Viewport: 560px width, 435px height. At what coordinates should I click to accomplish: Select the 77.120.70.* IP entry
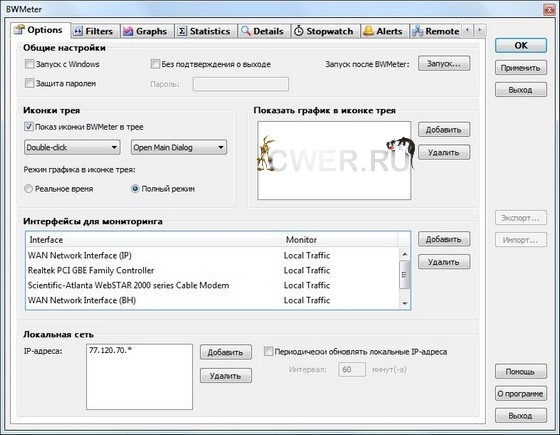point(110,350)
